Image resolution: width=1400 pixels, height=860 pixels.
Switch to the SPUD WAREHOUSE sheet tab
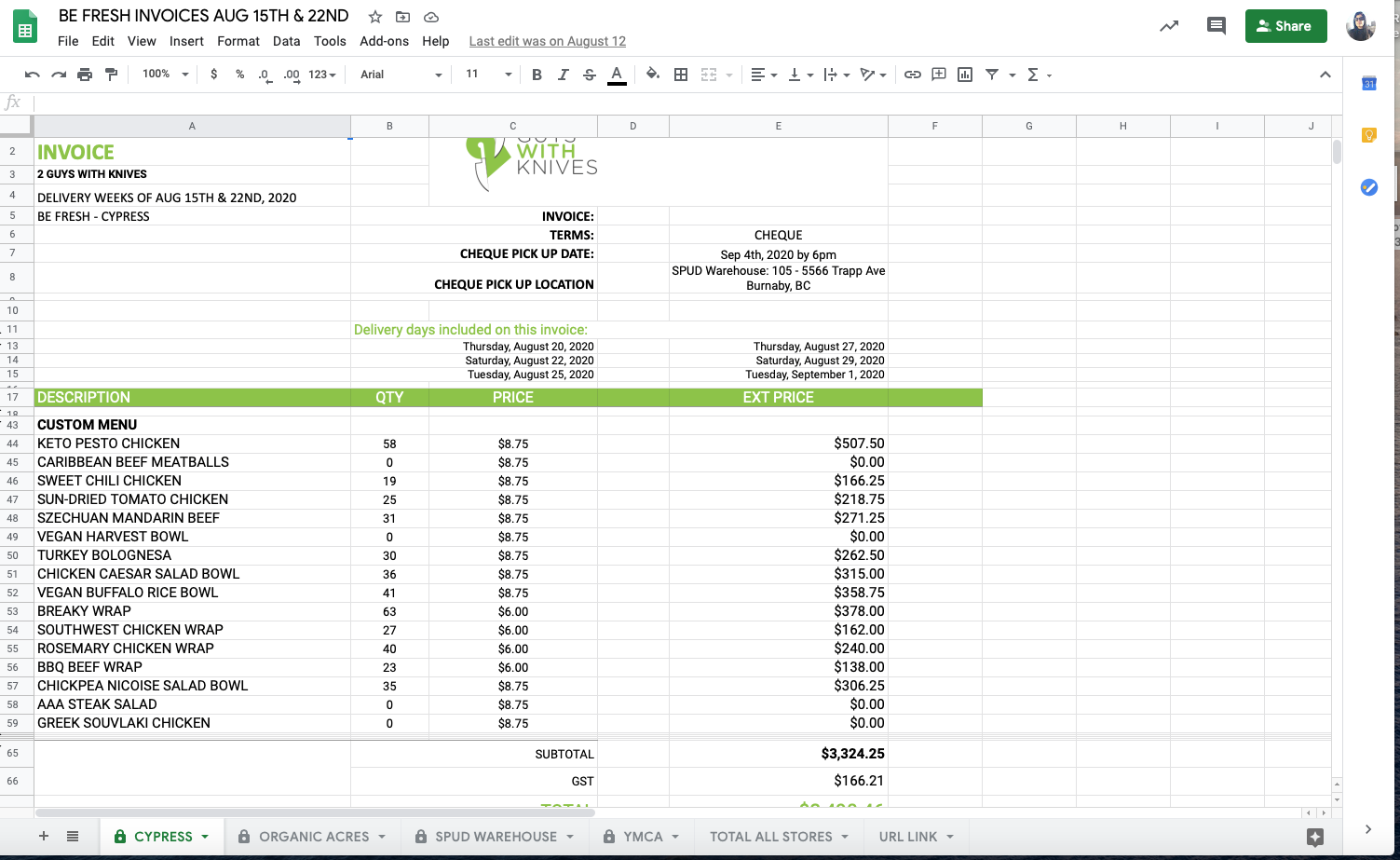pos(496,837)
